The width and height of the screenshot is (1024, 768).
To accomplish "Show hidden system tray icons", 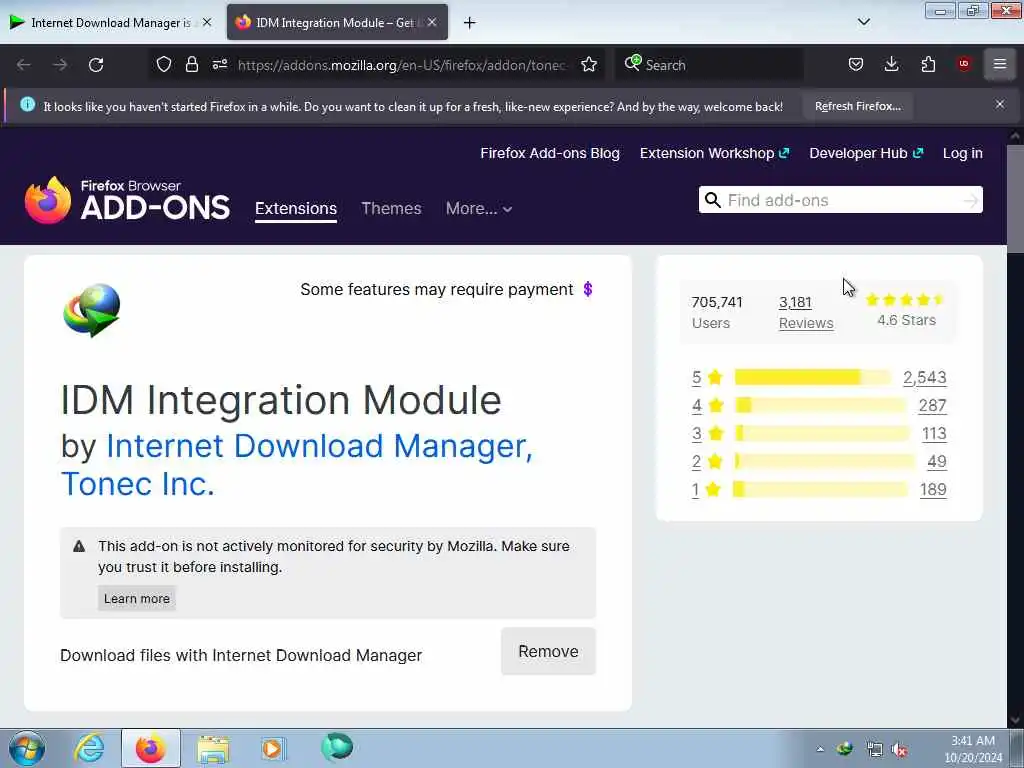I will click(x=820, y=749).
